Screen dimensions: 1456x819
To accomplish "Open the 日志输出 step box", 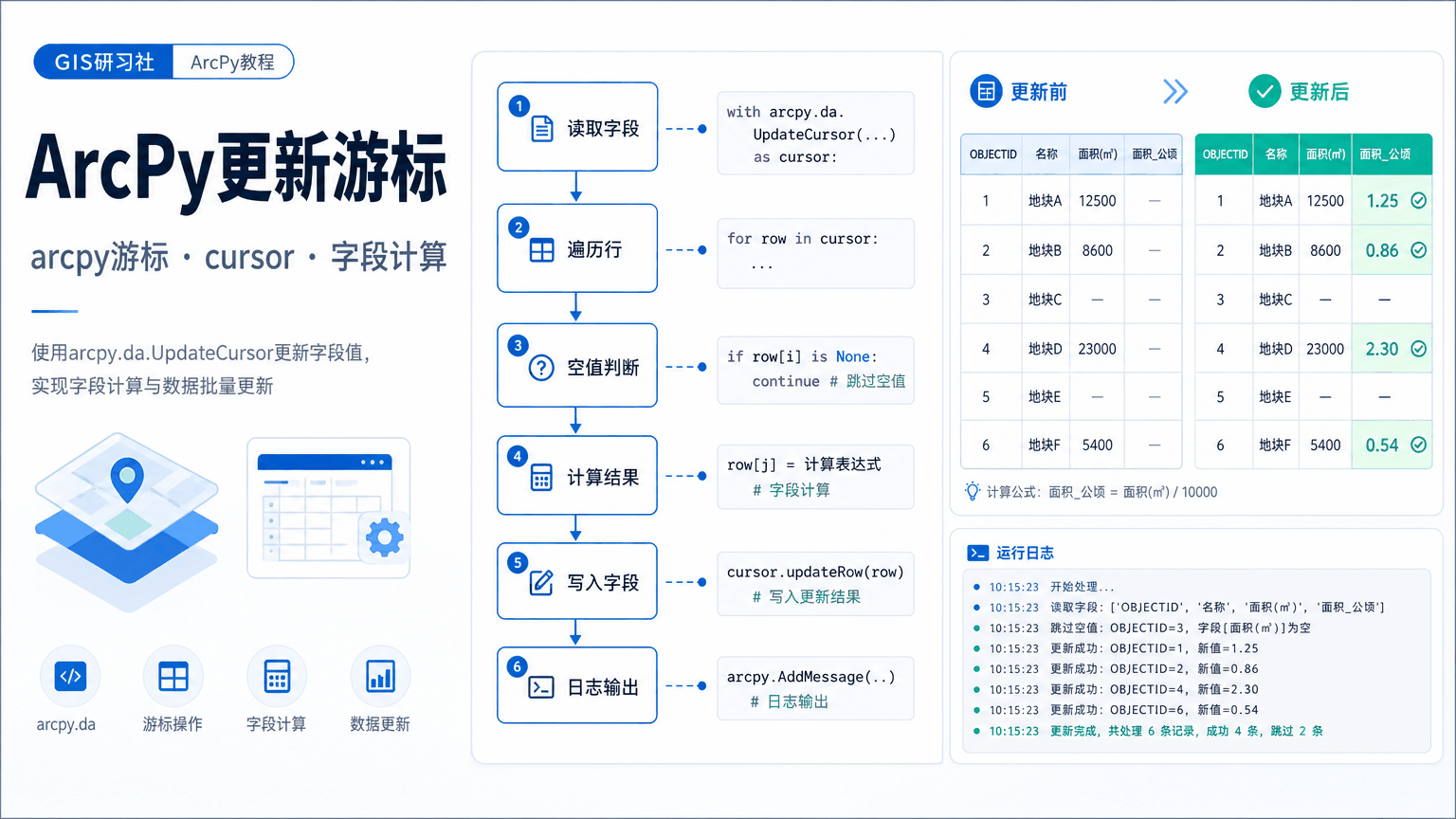I will 577,685.
